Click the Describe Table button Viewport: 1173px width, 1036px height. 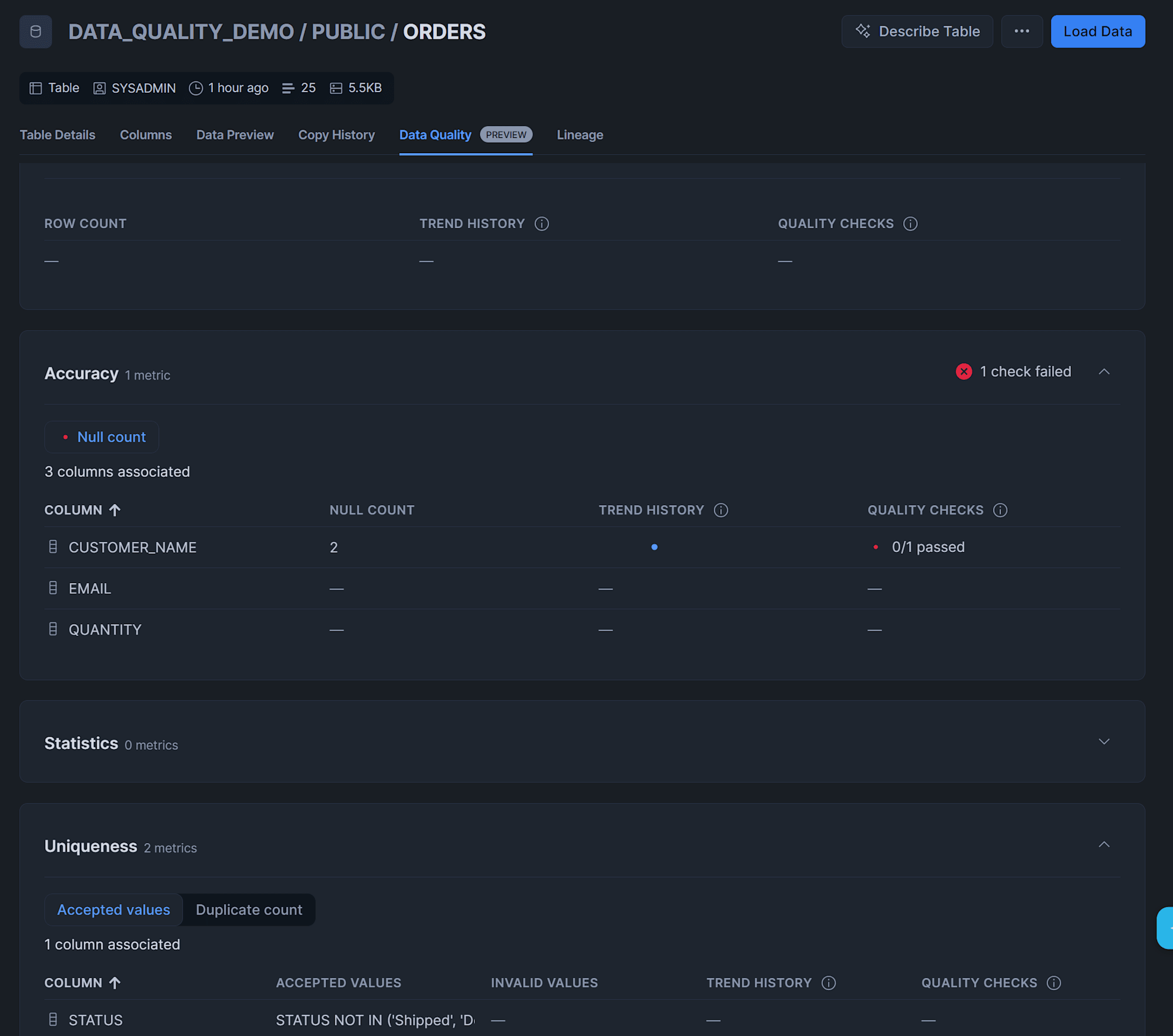tap(917, 32)
